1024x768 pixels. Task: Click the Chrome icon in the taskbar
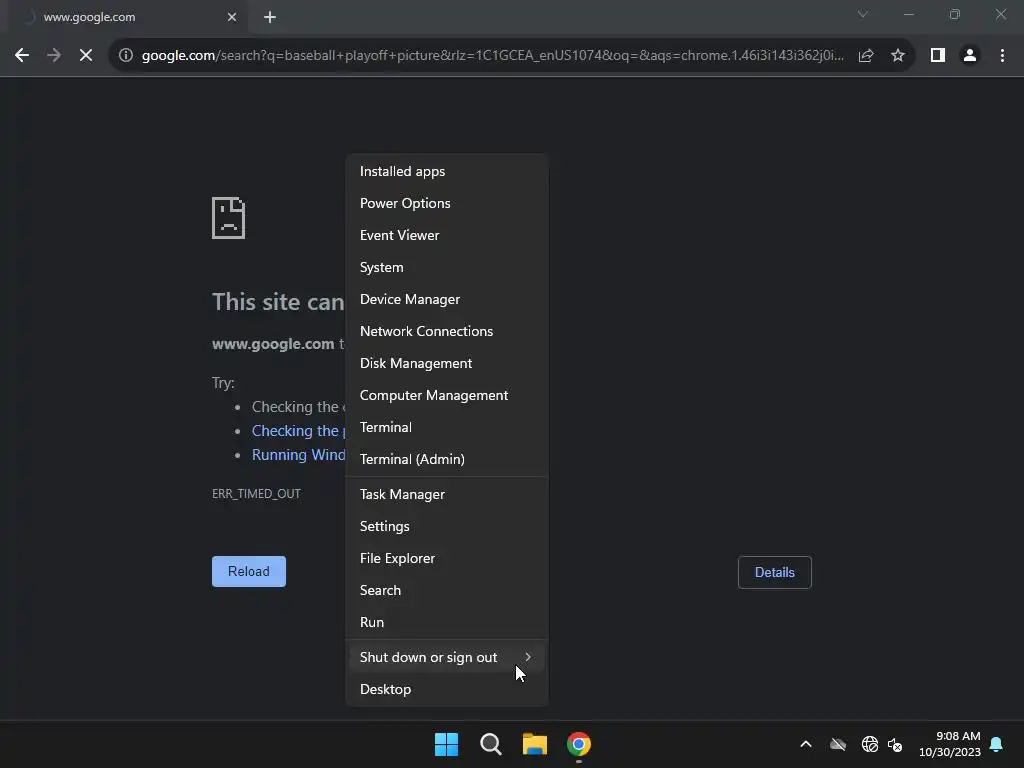[579, 744]
